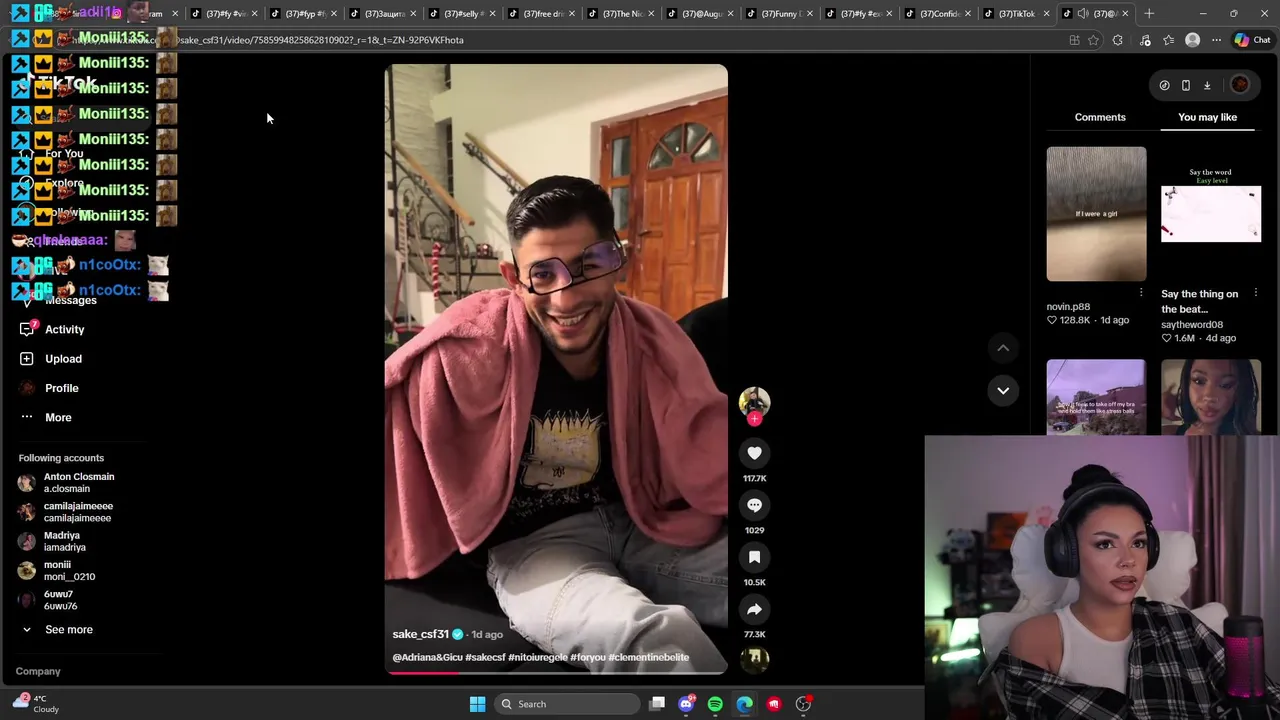The height and width of the screenshot is (720, 1280).
Task: Click the #clementinebelite hashtag
Action: tap(648, 657)
